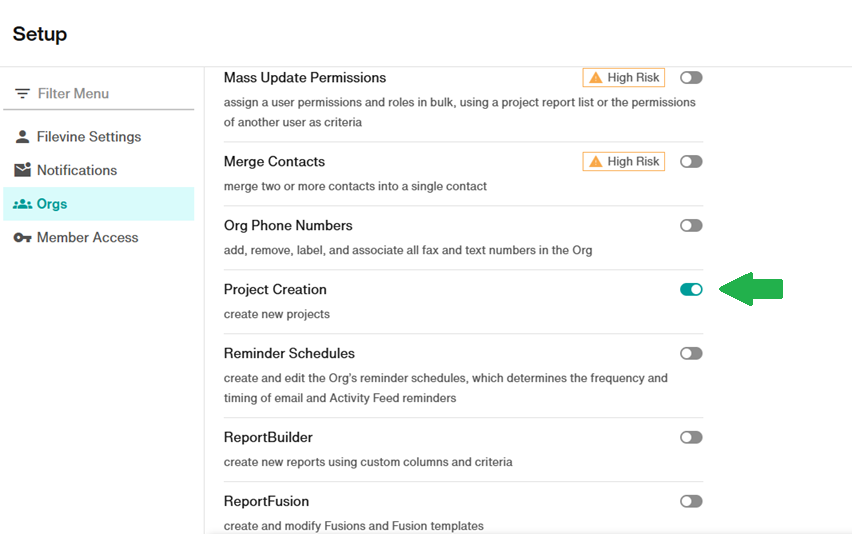This screenshot has width=852, height=534.
Task: Click the High Risk badge on Merge Contacts
Action: coord(624,161)
